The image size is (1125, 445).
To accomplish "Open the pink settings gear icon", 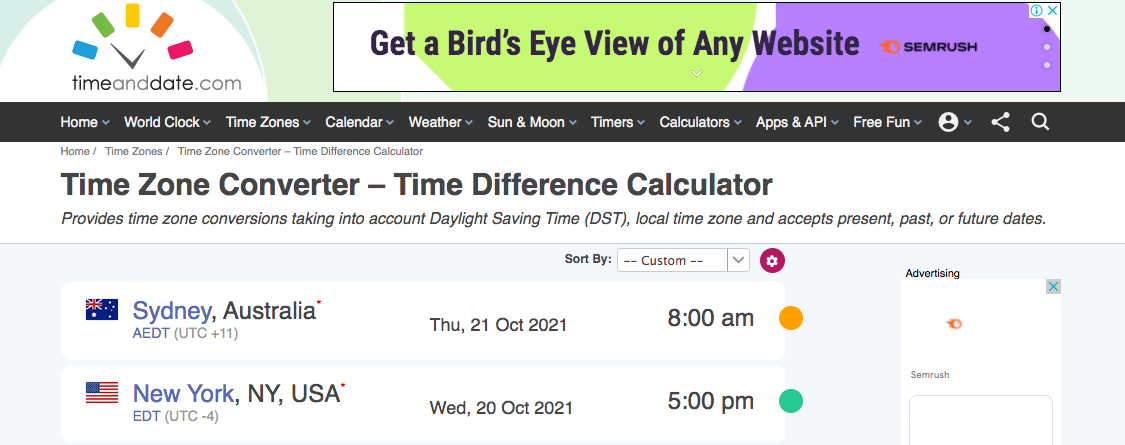I will 772,261.
